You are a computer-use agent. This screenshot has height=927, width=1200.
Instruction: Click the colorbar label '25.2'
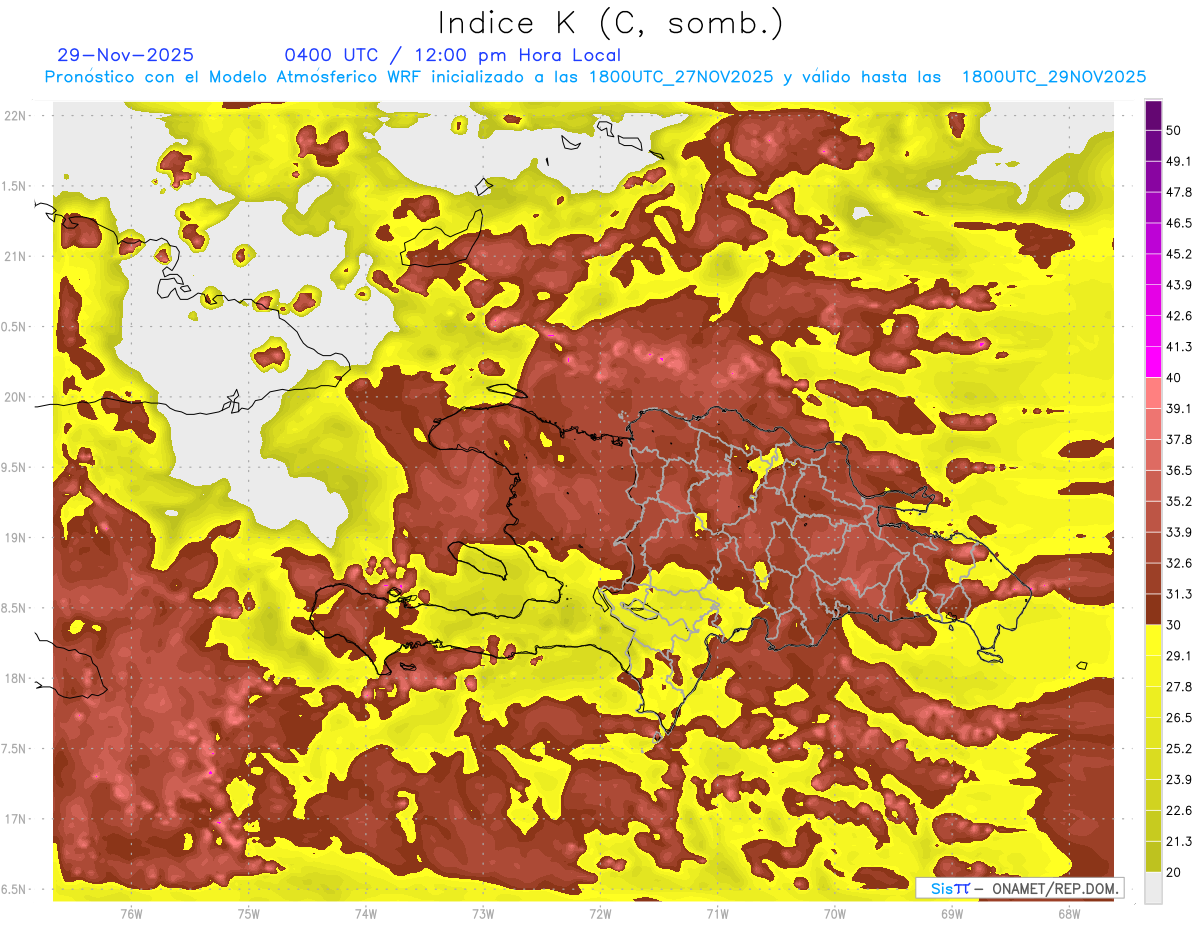[1179, 748]
